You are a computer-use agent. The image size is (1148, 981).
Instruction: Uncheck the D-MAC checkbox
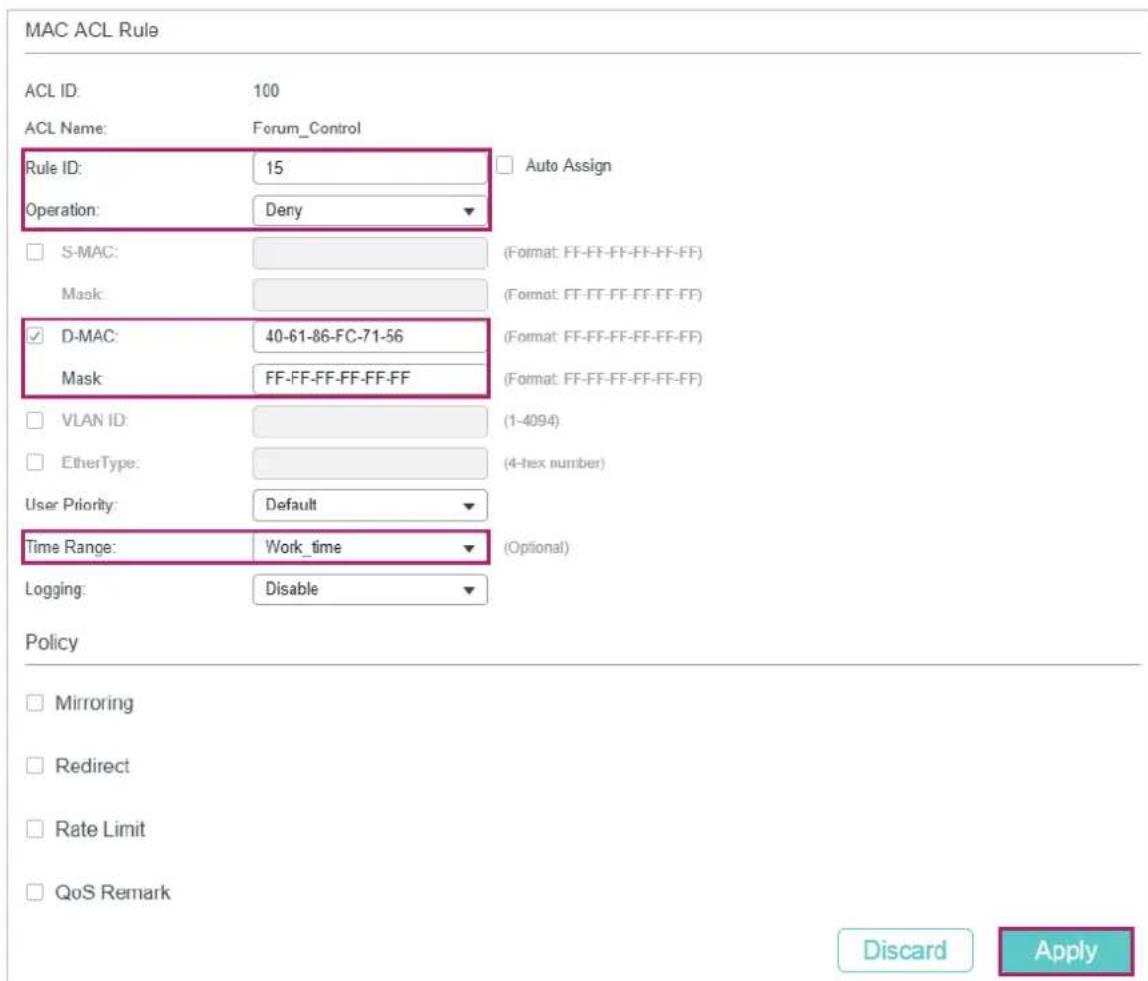pos(34,336)
